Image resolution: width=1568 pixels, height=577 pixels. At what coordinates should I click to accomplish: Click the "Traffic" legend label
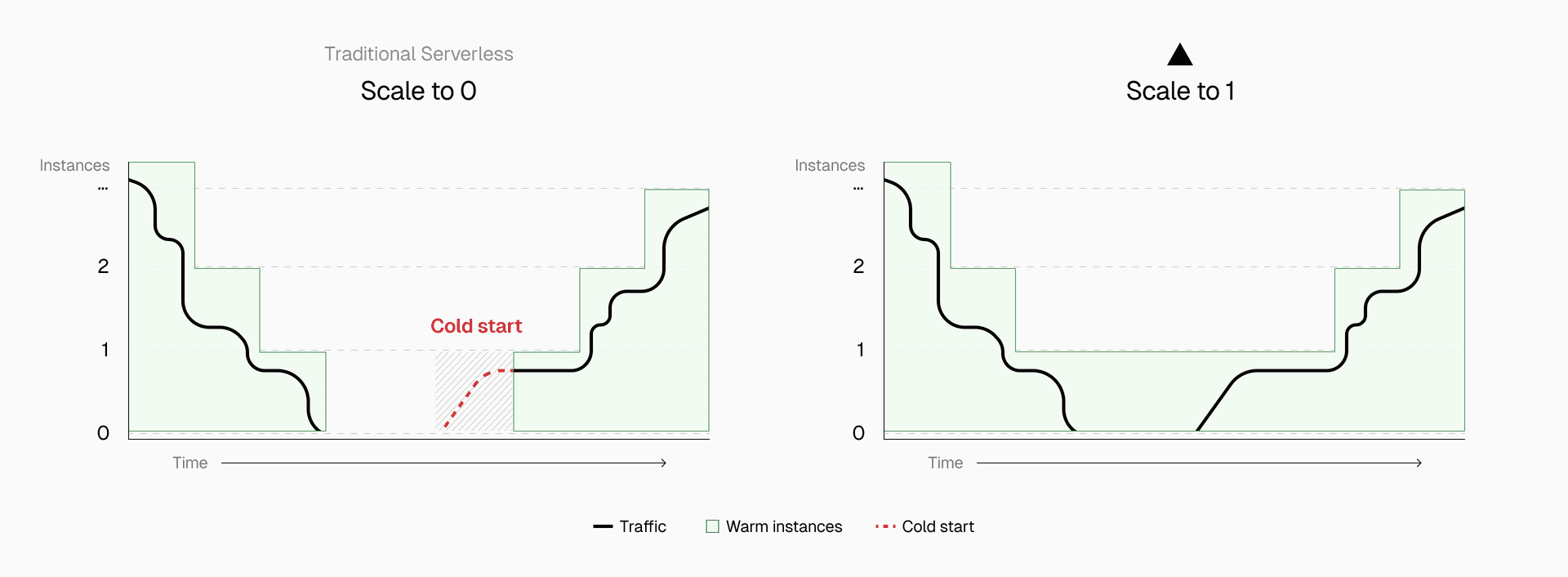[x=643, y=527]
